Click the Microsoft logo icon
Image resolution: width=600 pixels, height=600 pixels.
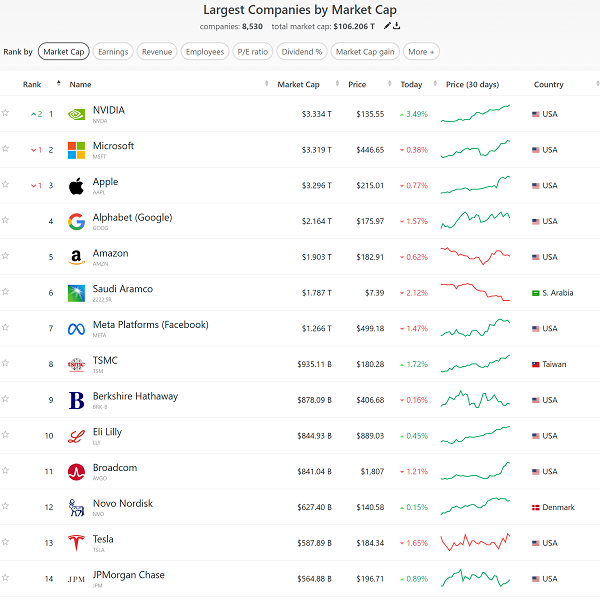[76, 150]
